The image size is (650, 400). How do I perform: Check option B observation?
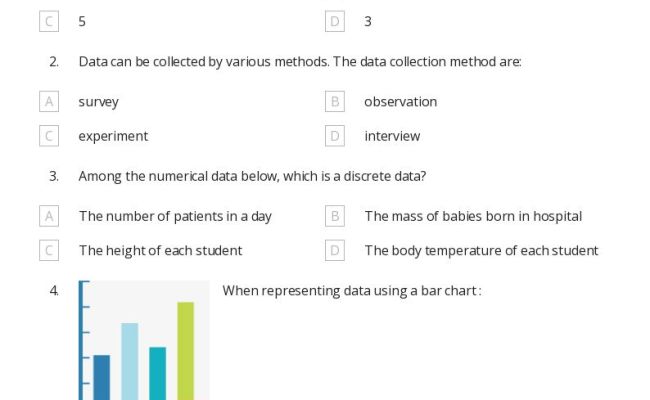click(335, 101)
